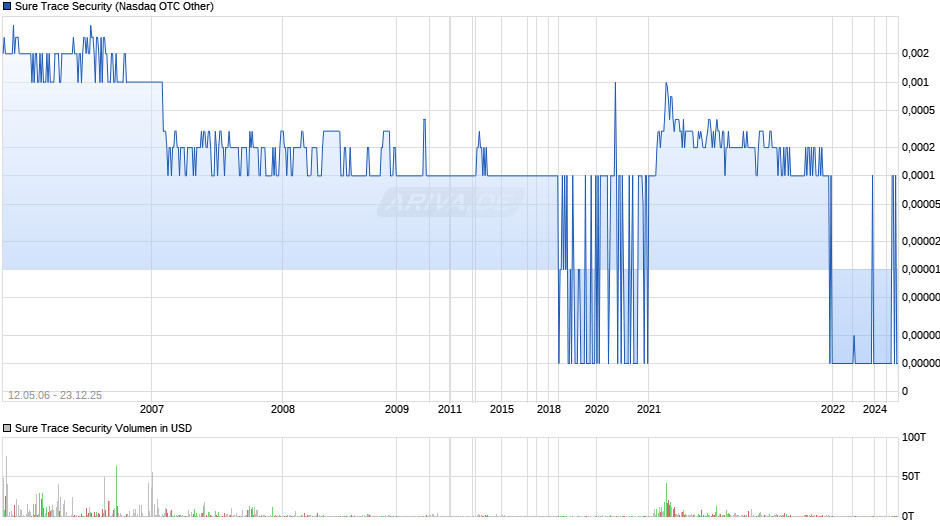Click the 0,001 price axis value
This screenshot has height=526, width=940.
tap(915, 82)
